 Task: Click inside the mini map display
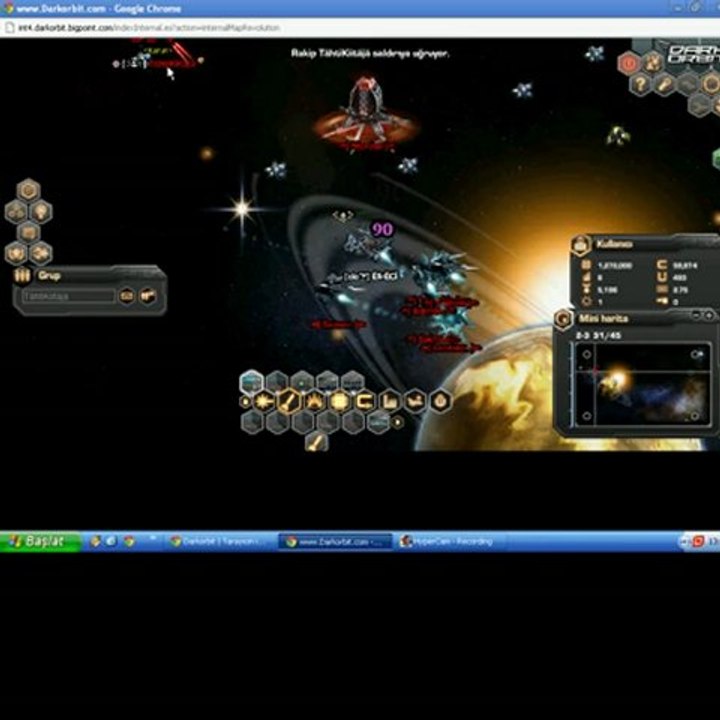pyautogui.click(x=643, y=384)
